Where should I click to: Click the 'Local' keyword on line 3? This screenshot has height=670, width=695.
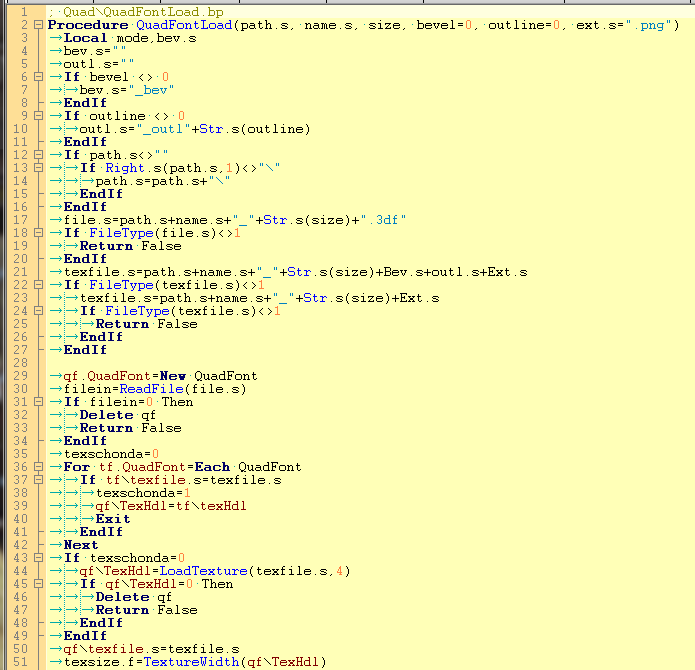click(85, 38)
